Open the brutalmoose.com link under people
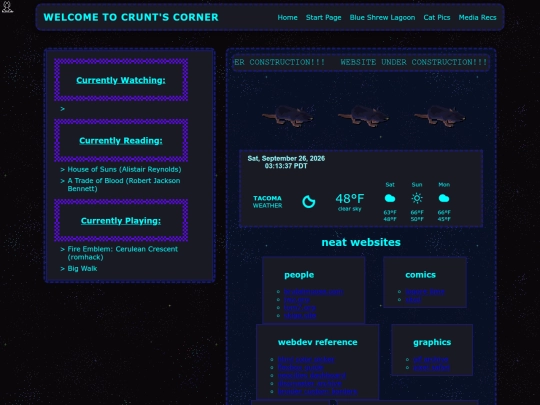540x405 pixels. tap(313, 292)
